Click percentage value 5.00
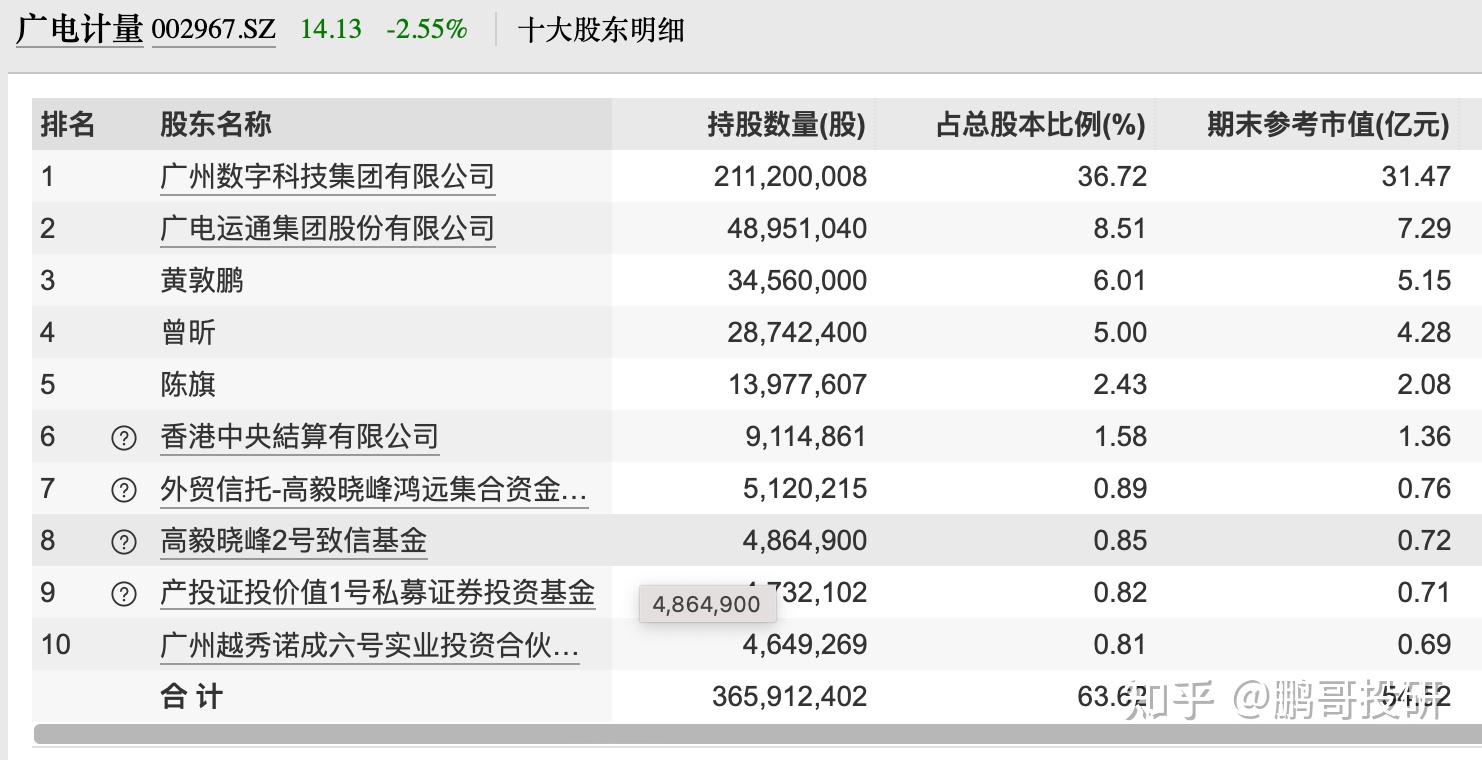This screenshot has width=1482, height=760. pyautogui.click(x=1120, y=333)
